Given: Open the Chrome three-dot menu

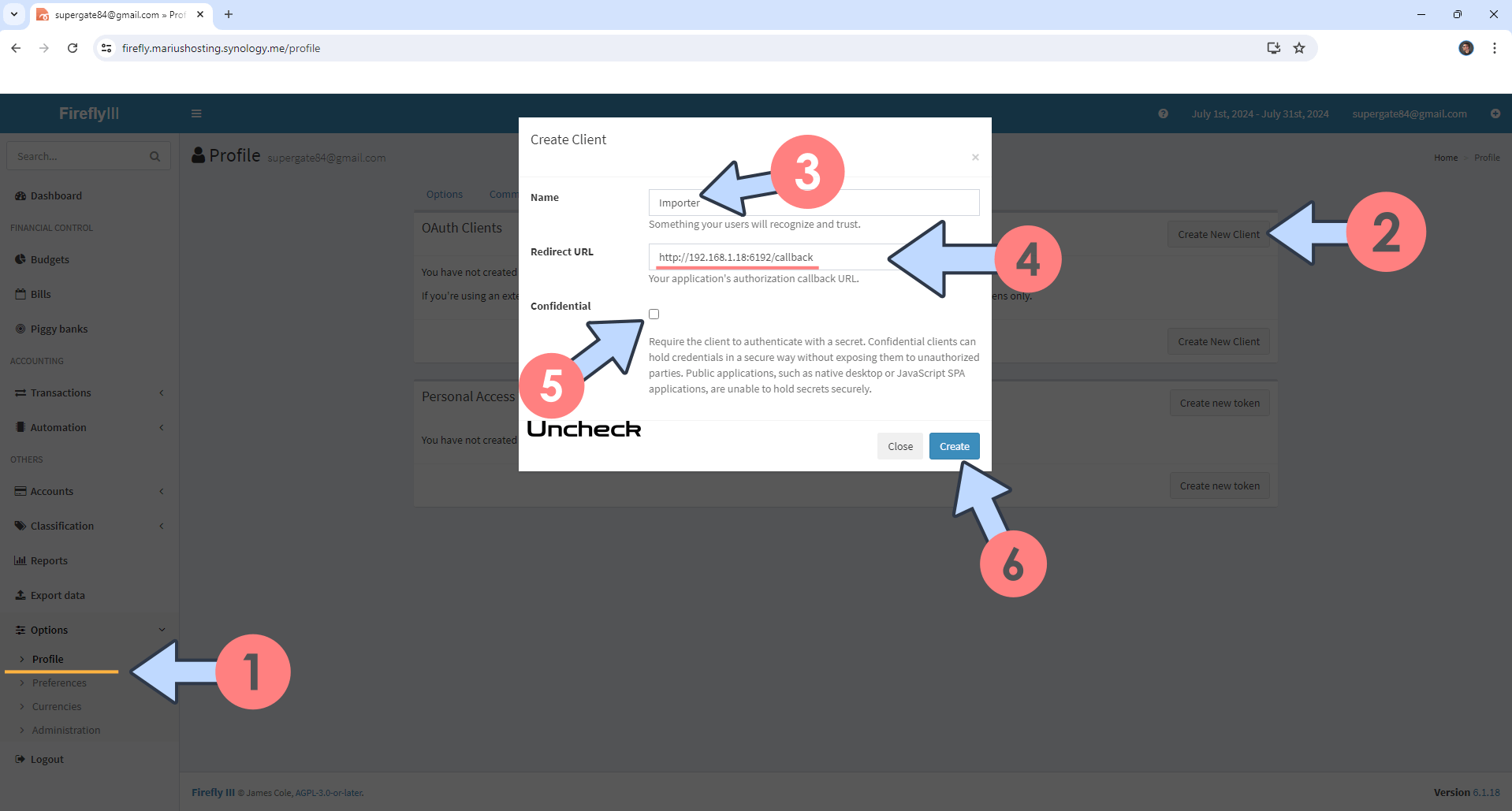Looking at the screenshot, I should [x=1494, y=48].
